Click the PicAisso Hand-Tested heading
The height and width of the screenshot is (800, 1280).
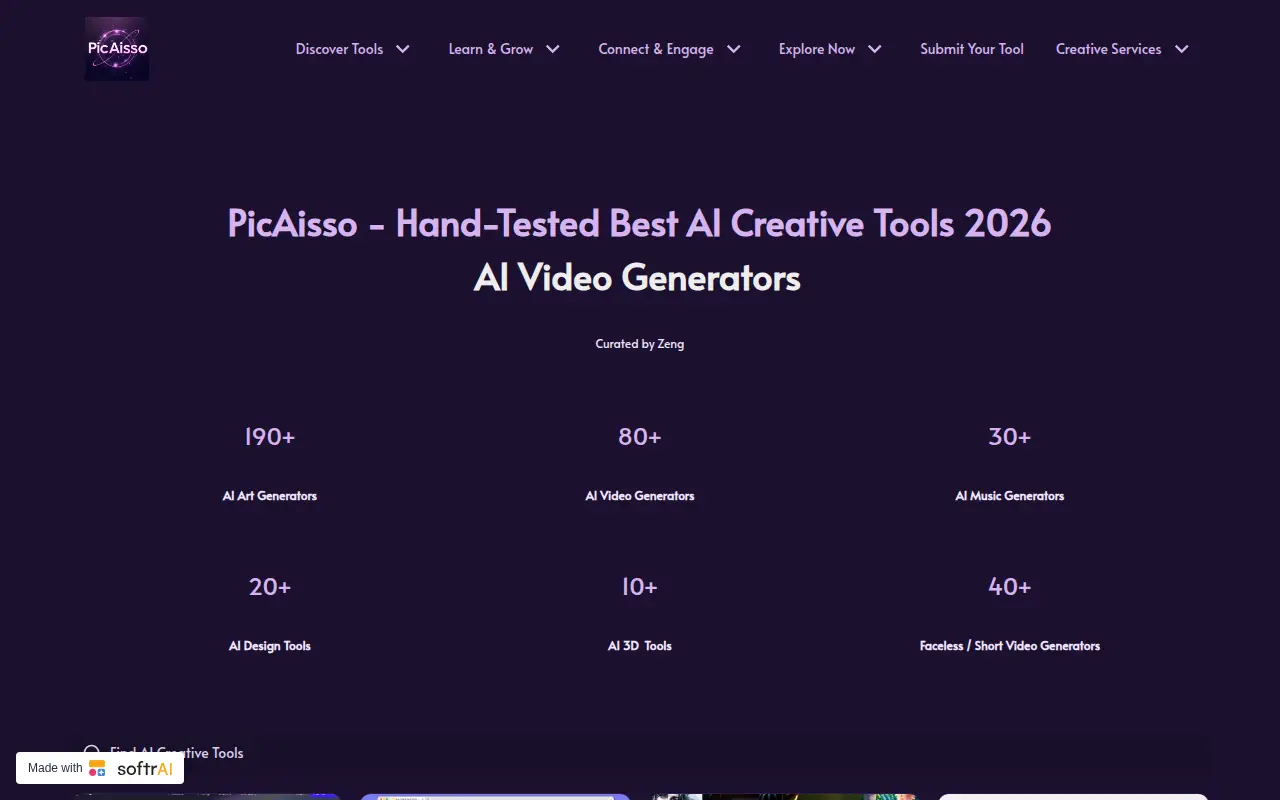(640, 223)
